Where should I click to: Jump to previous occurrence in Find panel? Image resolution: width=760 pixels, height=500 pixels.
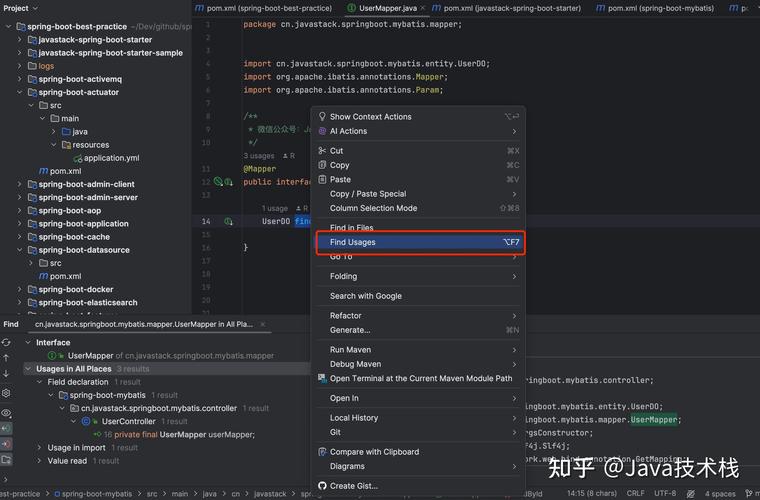[6, 358]
